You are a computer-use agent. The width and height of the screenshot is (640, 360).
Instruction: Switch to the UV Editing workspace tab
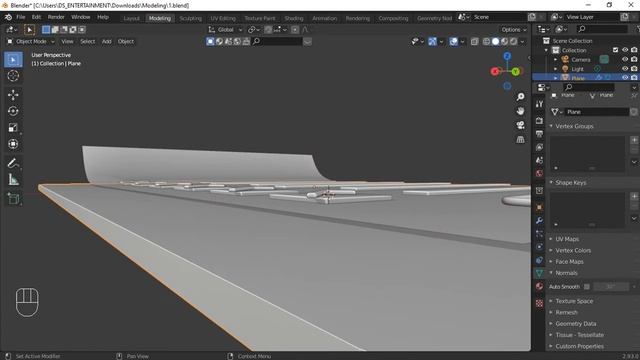[x=223, y=18]
